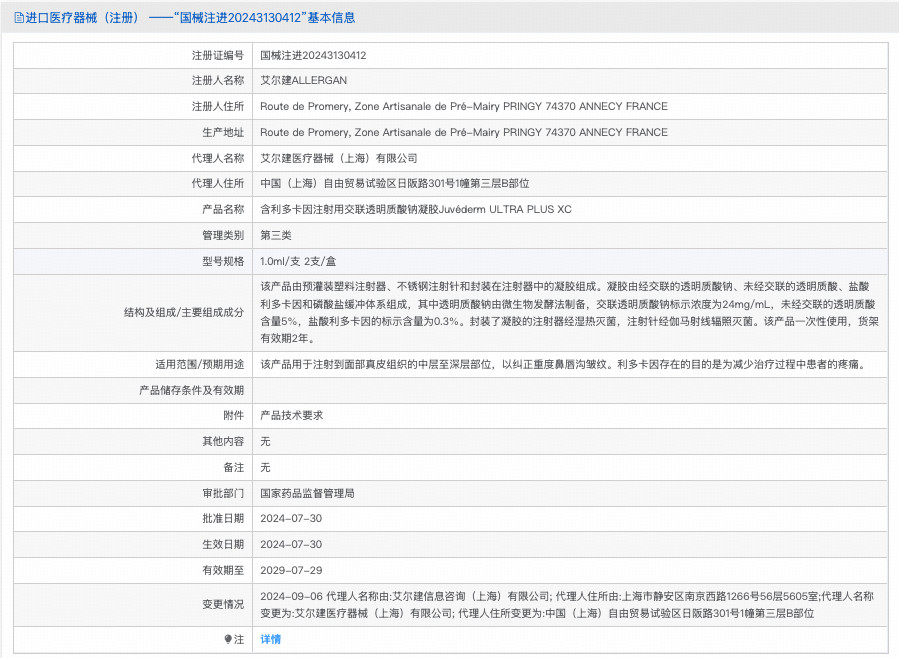
Task: Click the 变更情况 change history text
Action: coord(567,604)
